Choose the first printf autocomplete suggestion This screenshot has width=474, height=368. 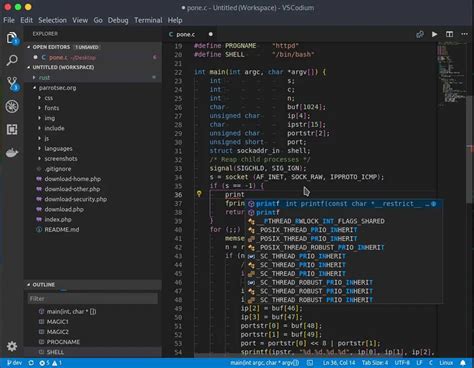coord(345,204)
